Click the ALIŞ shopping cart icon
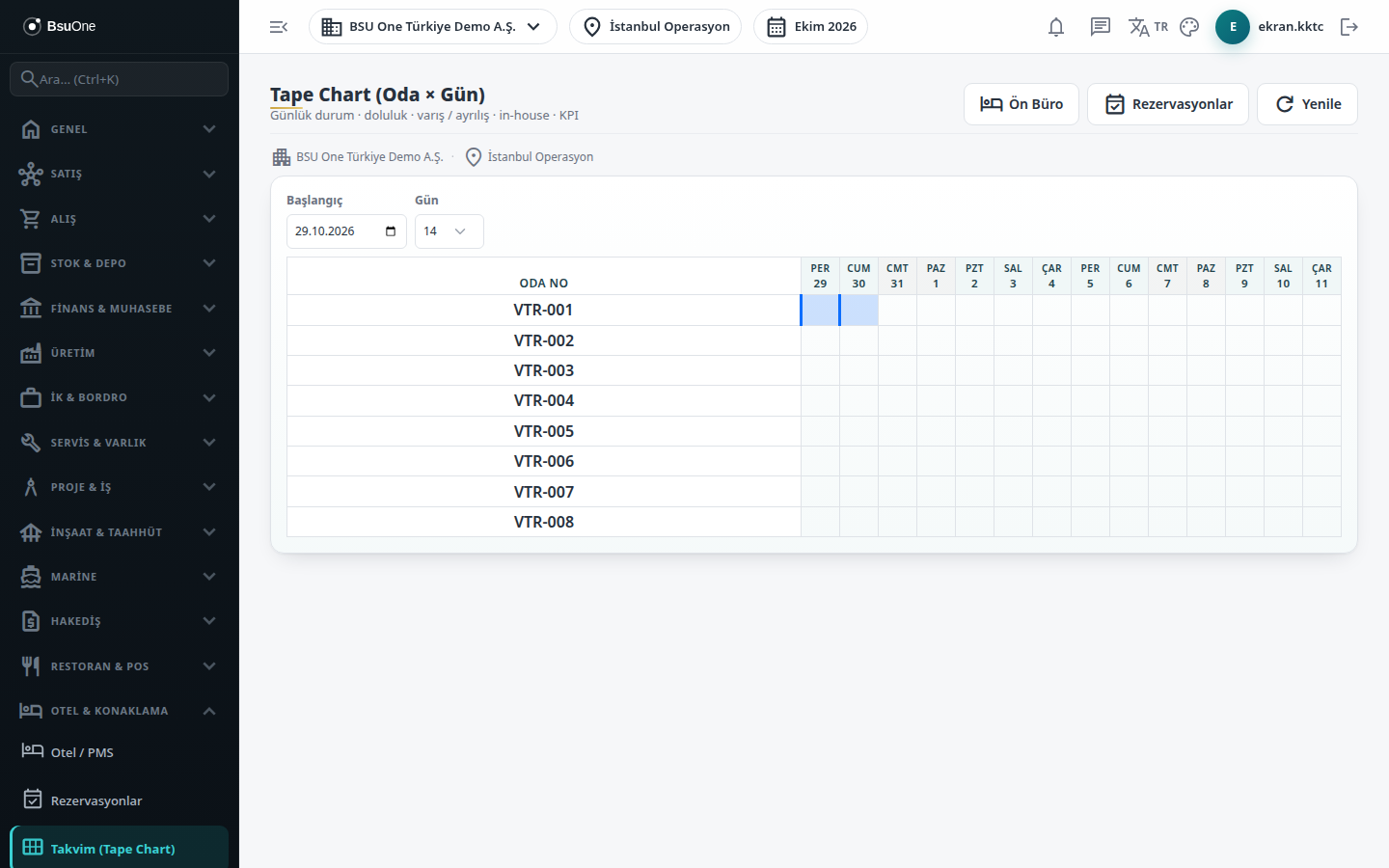Image resolution: width=1389 pixels, height=868 pixels. (31, 219)
